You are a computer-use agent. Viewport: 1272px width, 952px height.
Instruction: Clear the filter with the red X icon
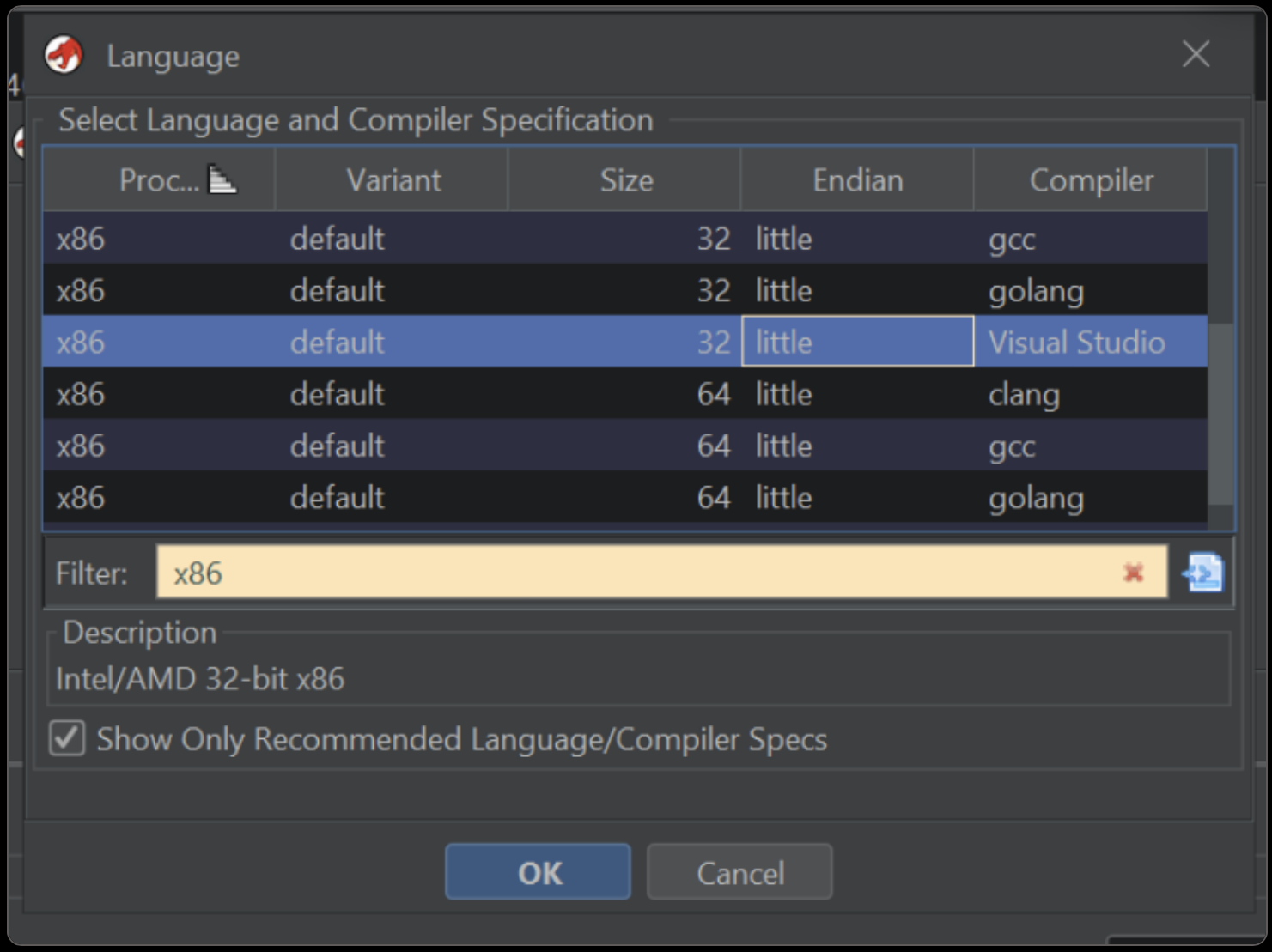pyautogui.click(x=1133, y=573)
